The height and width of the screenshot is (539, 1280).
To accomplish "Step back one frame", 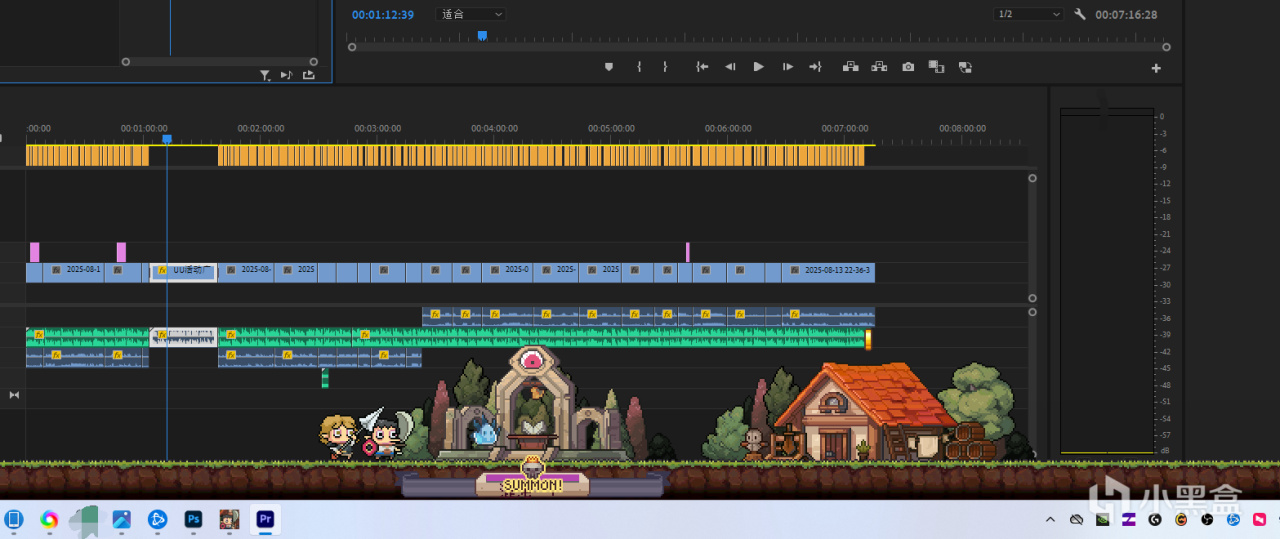I will [x=730, y=67].
